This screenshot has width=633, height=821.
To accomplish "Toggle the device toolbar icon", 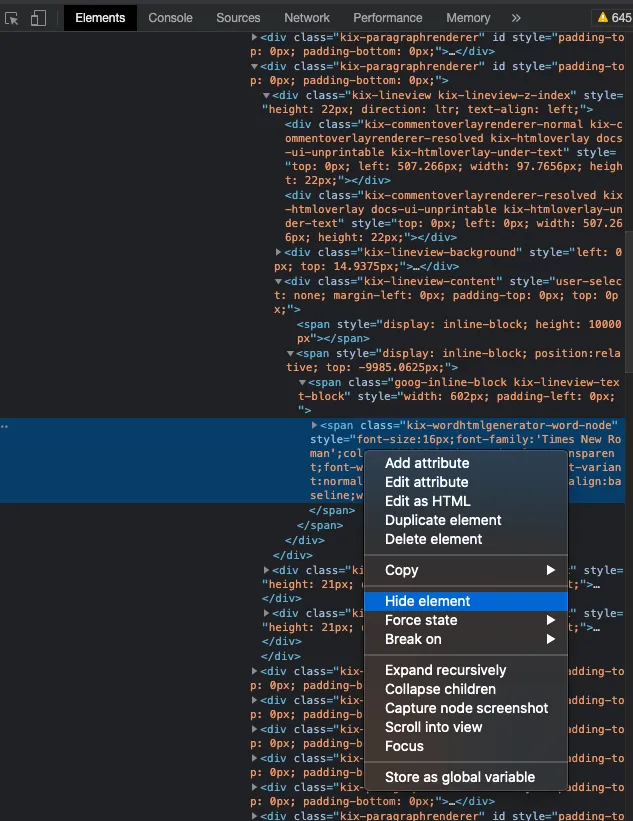I will tap(38, 18).
